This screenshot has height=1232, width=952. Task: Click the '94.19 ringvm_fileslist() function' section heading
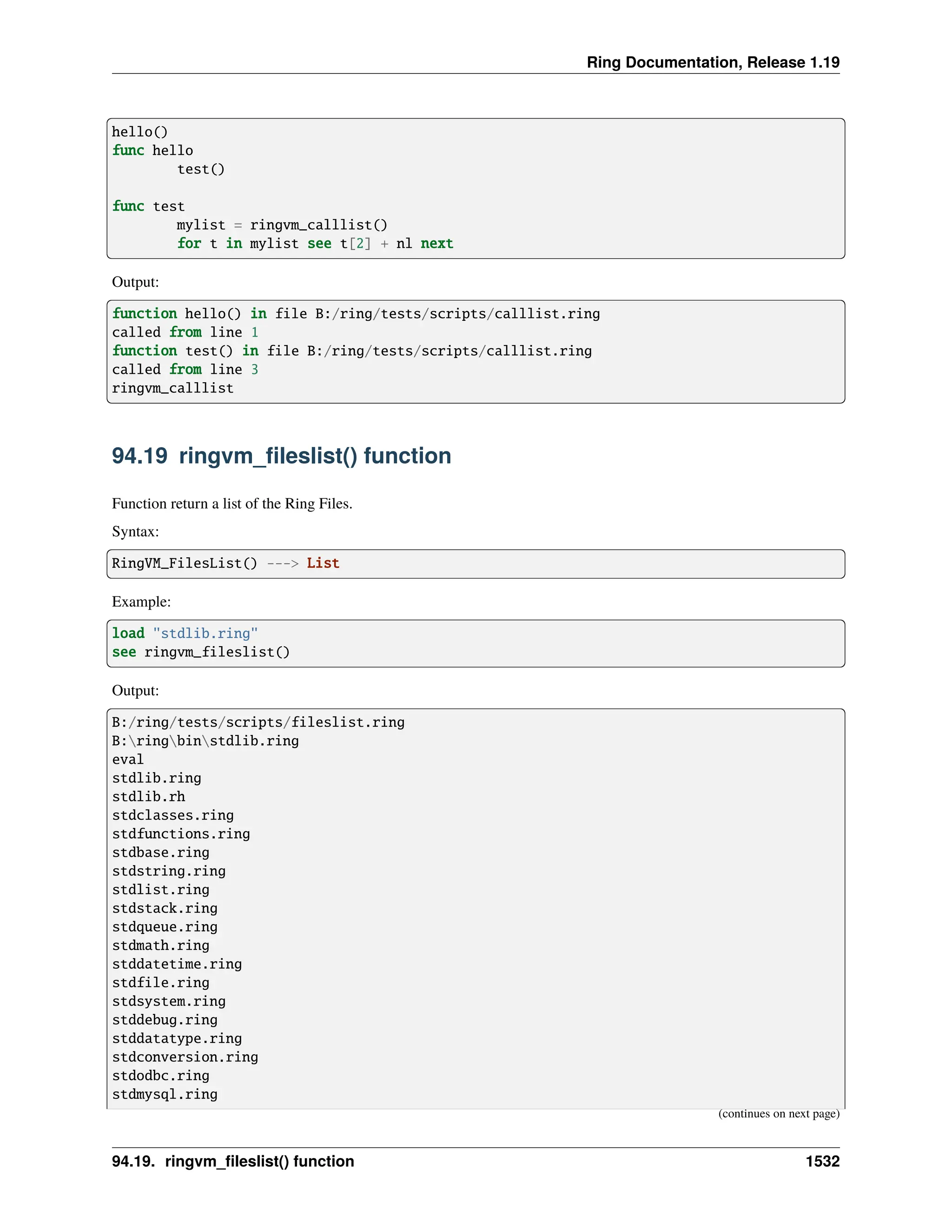tap(281, 456)
